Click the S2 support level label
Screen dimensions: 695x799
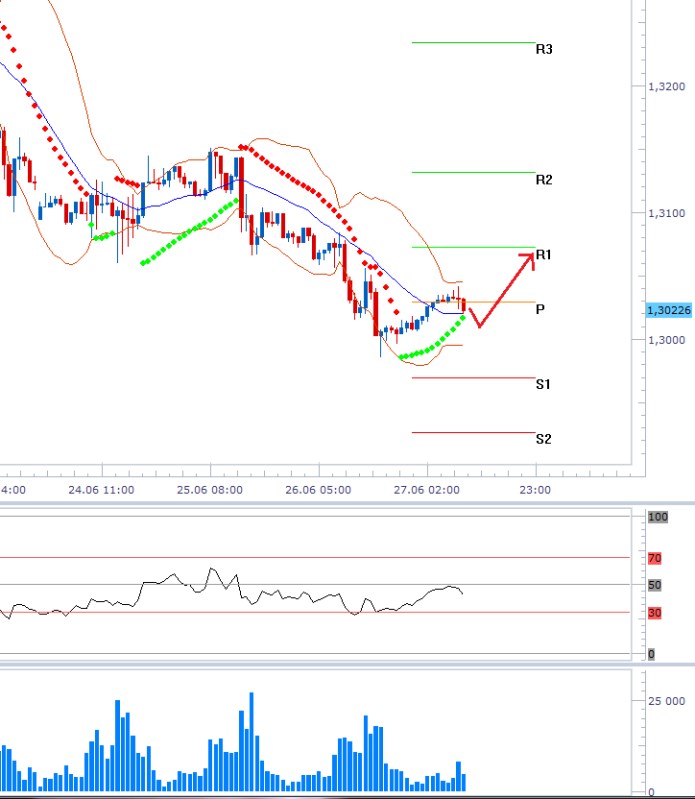point(543,439)
